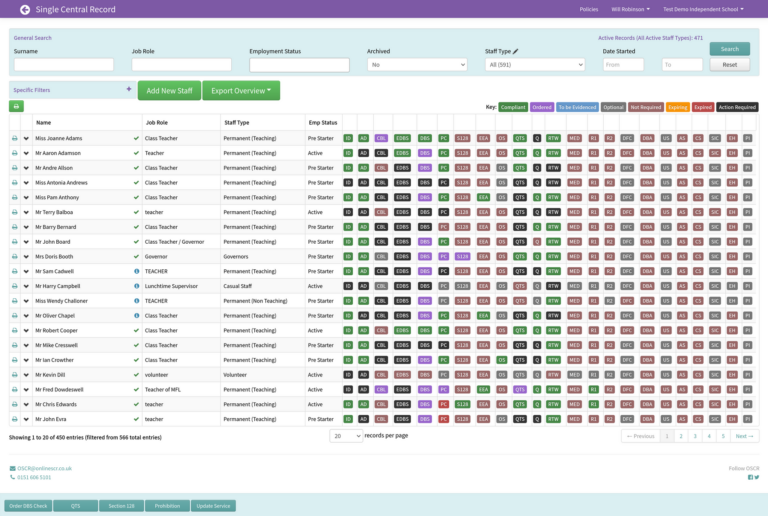Click the print icon for Miss Joanne Adams

click(x=15, y=138)
